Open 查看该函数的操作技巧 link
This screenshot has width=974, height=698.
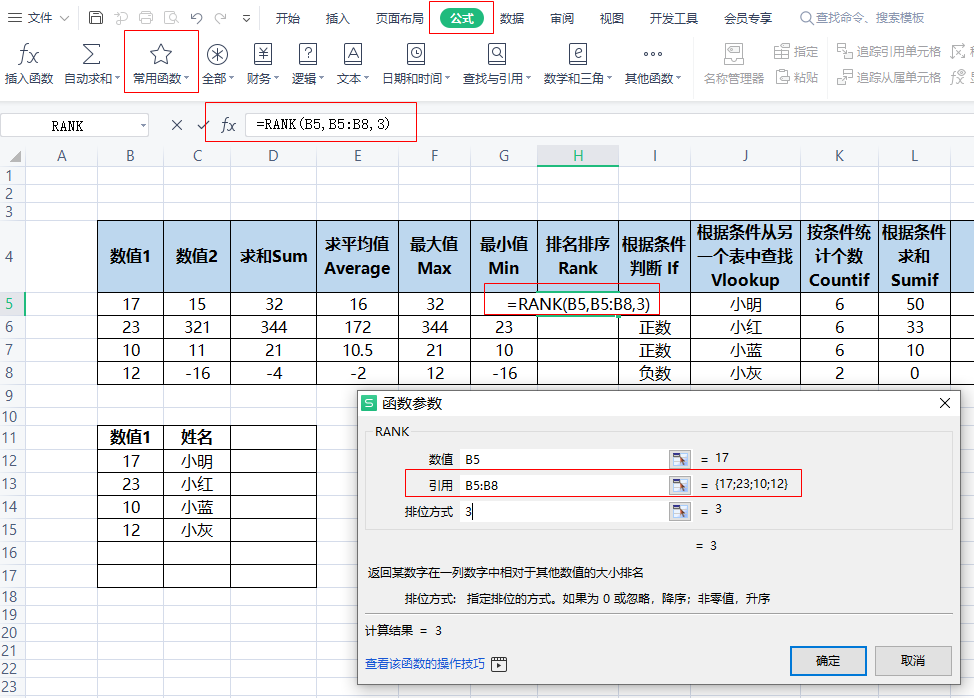(x=425, y=664)
